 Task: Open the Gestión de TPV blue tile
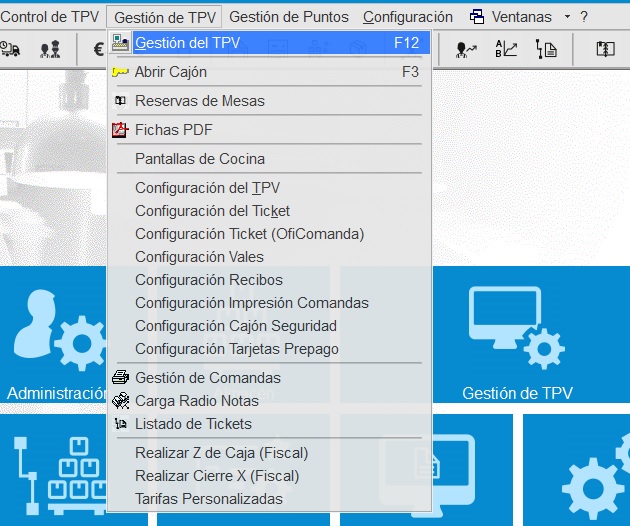pos(531,334)
